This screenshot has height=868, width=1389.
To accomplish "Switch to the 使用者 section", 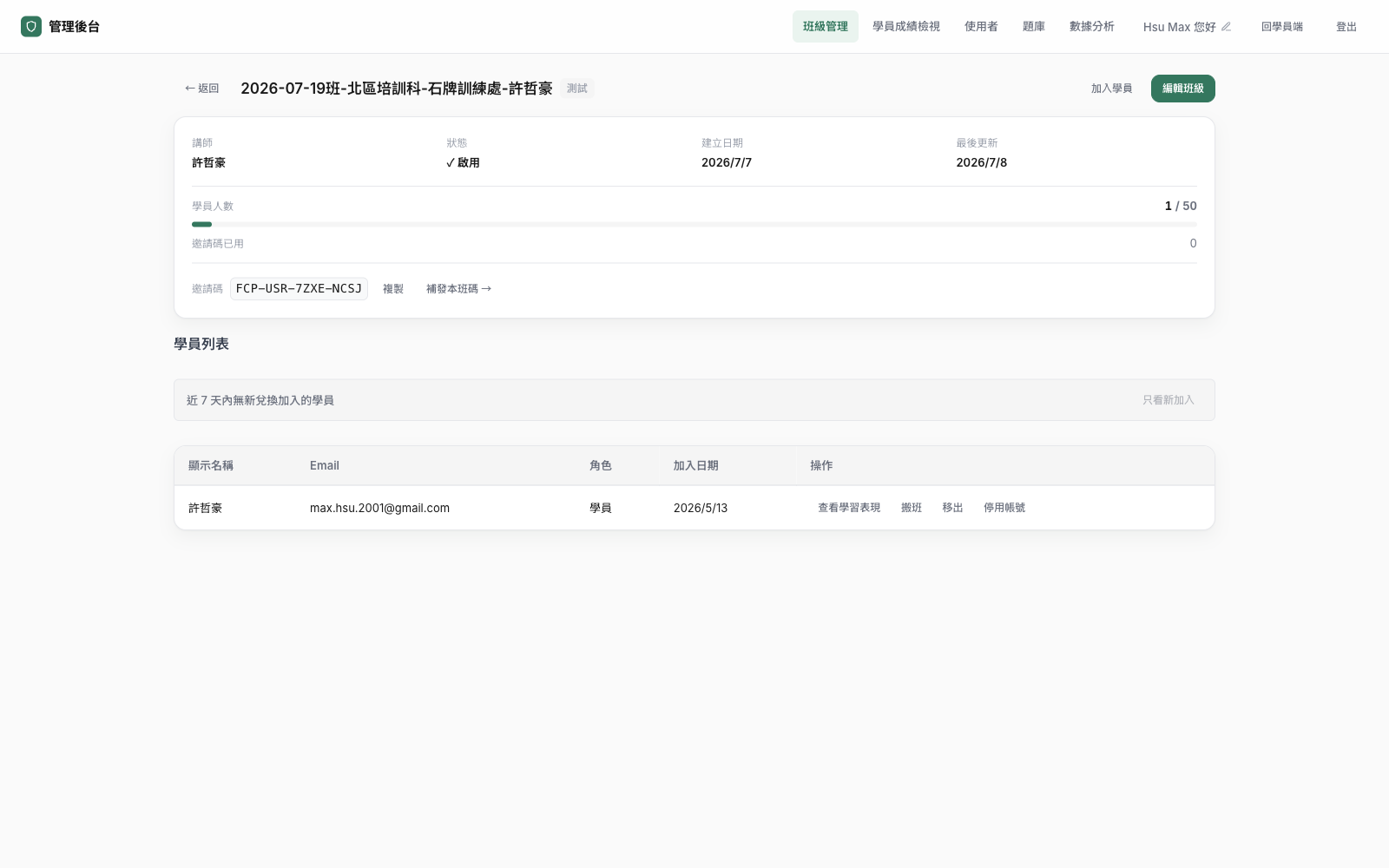I will tap(981, 27).
